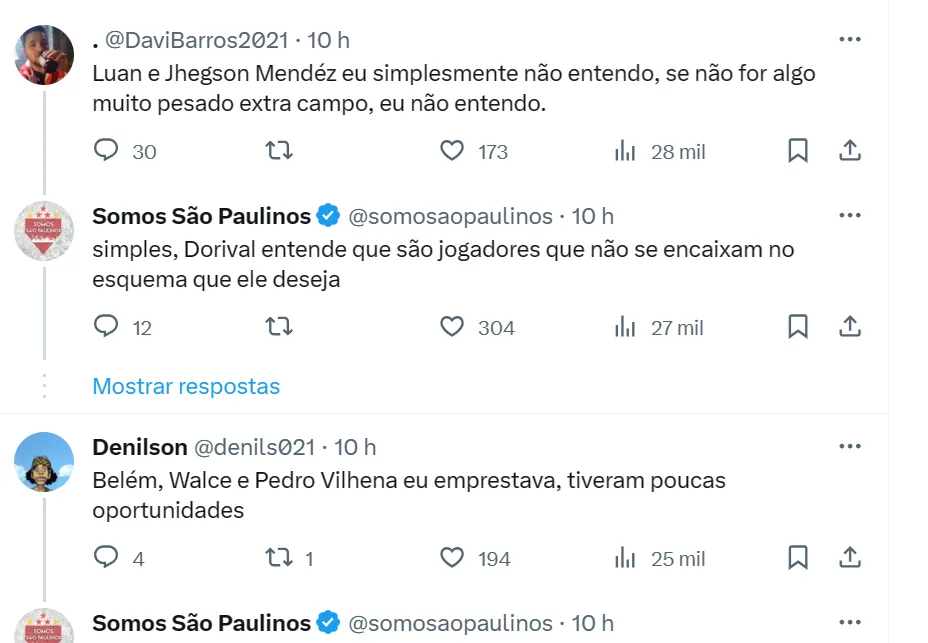Image resolution: width=928 pixels, height=643 pixels.
Task: Open Denilson's profile picture
Action: coord(44,462)
